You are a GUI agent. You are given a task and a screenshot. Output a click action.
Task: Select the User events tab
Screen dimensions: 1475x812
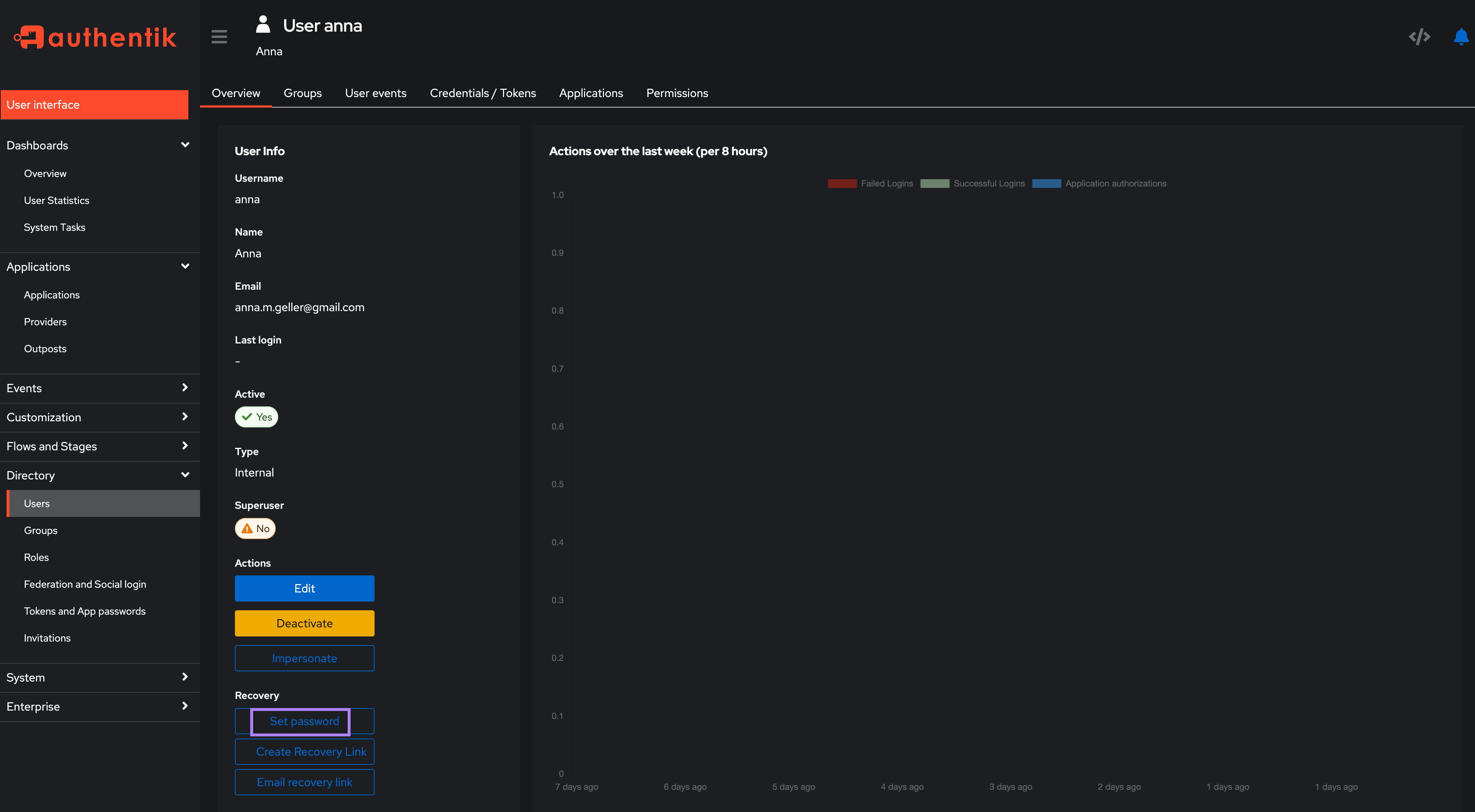pos(375,93)
